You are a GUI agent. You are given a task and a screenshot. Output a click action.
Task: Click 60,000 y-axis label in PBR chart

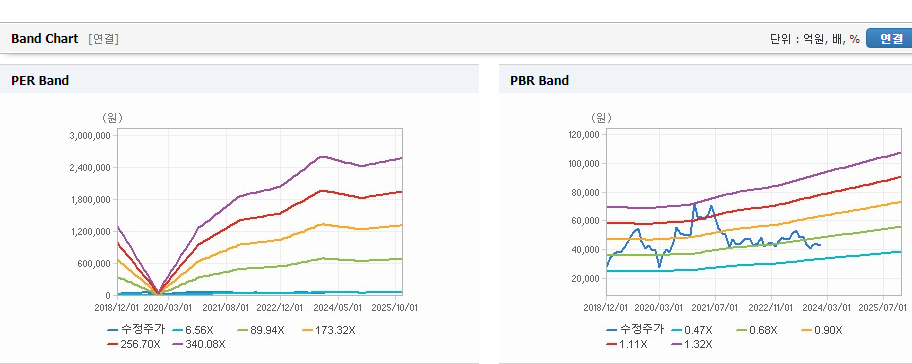(586, 221)
